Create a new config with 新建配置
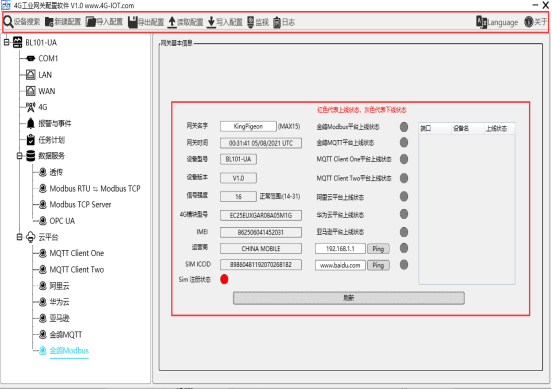The width and height of the screenshot is (552, 389). pos(63,22)
